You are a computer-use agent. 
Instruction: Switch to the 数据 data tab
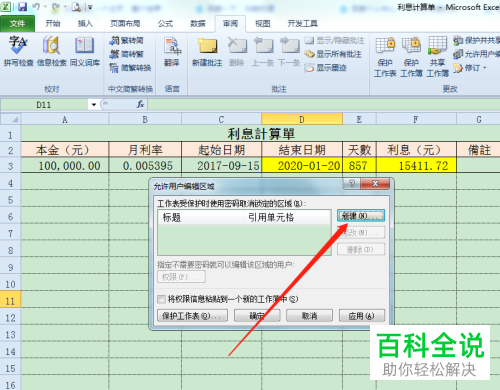coord(198,24)
